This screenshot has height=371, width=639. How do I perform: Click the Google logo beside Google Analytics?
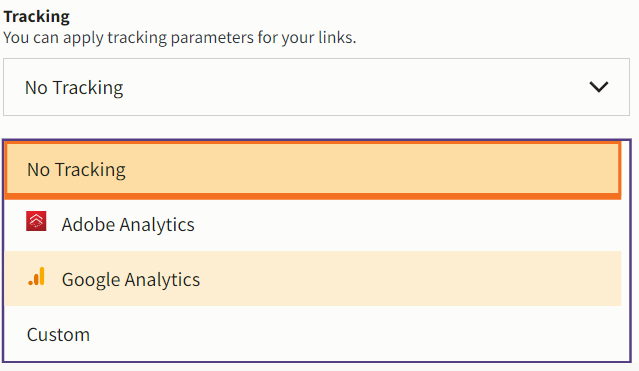36,276
